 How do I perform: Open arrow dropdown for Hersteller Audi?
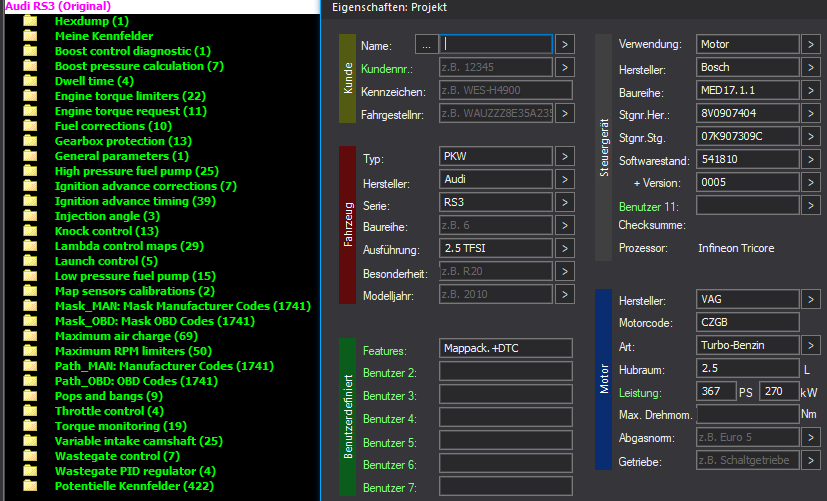point(564,179)
